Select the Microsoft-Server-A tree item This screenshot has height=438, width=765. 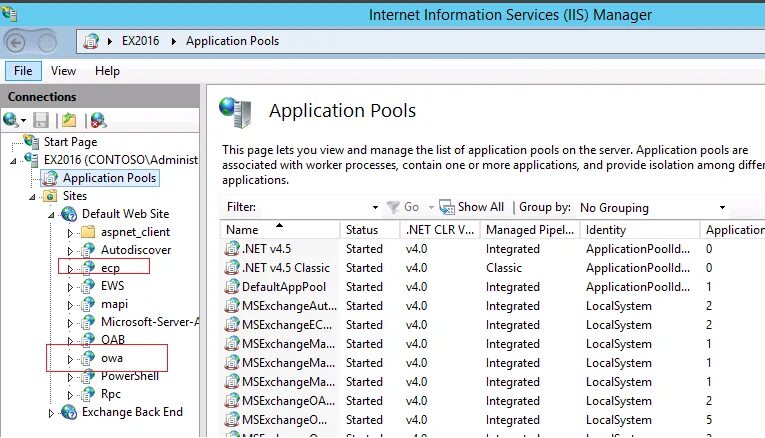150,322
